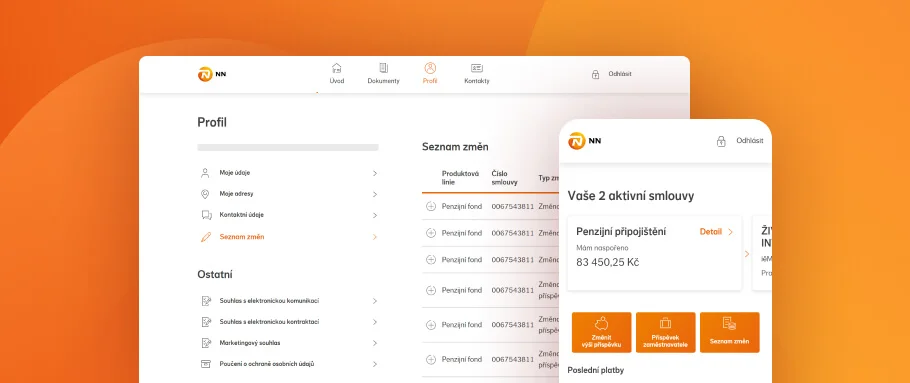Click the Marketingový souhlas document icon
The width and height of the screenshot is (910, 383).
tap(205, 343)
